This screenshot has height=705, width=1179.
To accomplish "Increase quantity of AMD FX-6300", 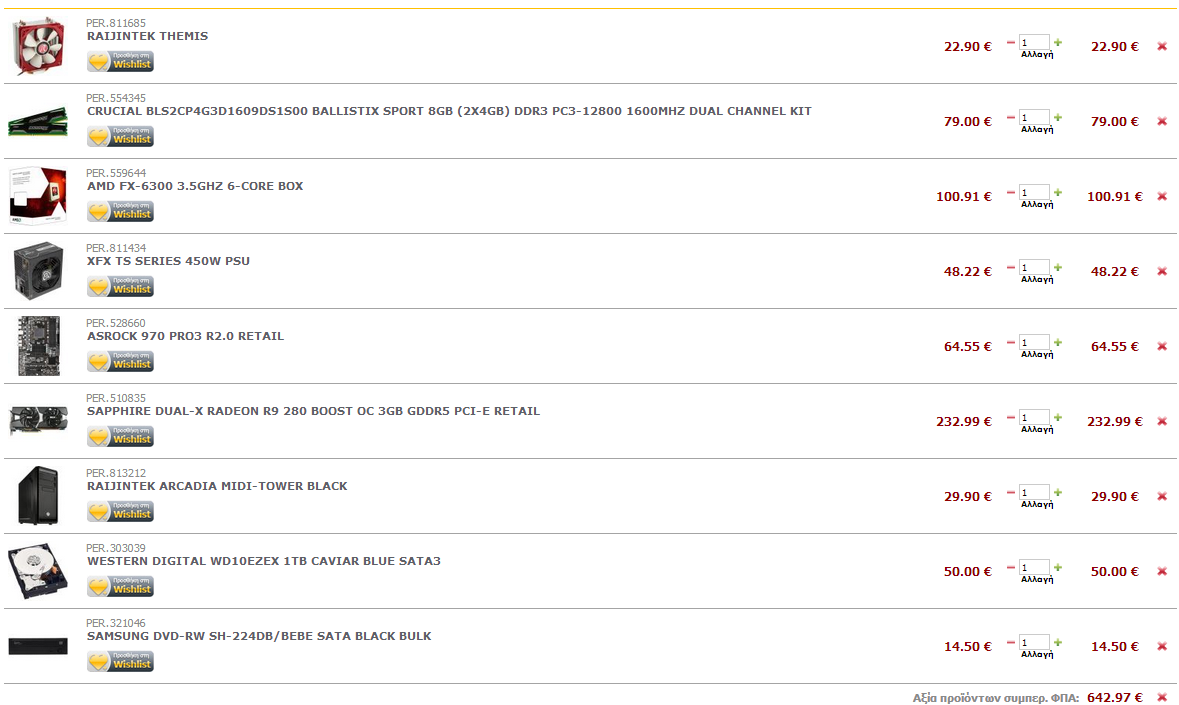I will click(1058, 193).
